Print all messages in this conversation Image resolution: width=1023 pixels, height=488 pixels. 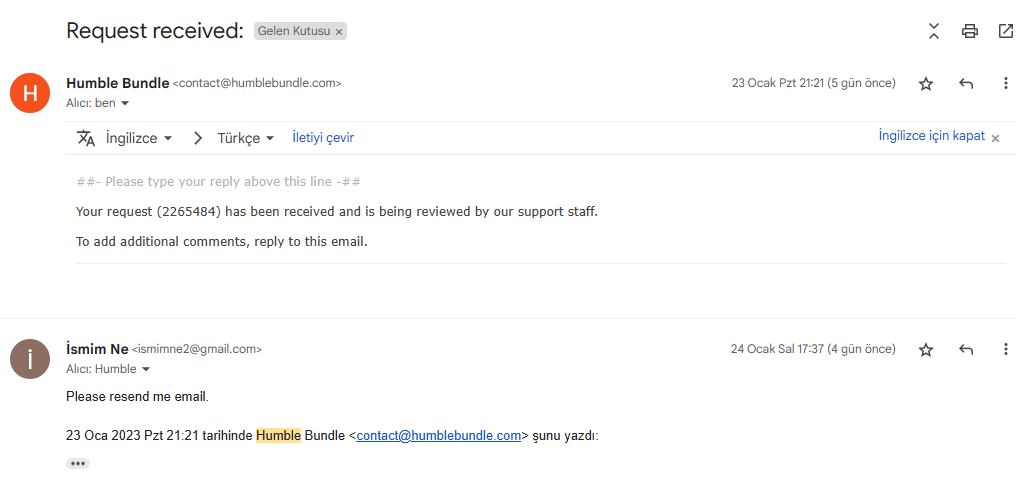point(969,31)
